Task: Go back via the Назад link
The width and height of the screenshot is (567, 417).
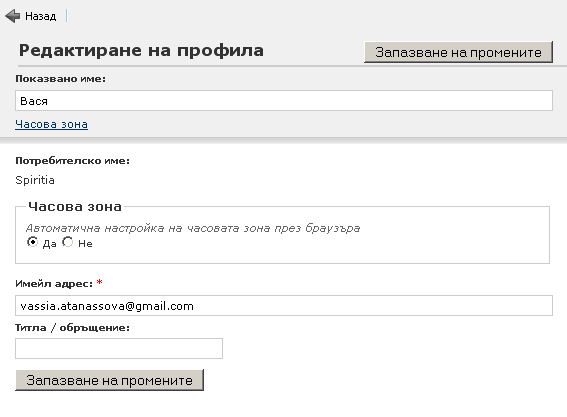Action: pyautogui.click(x=40, y=16)
